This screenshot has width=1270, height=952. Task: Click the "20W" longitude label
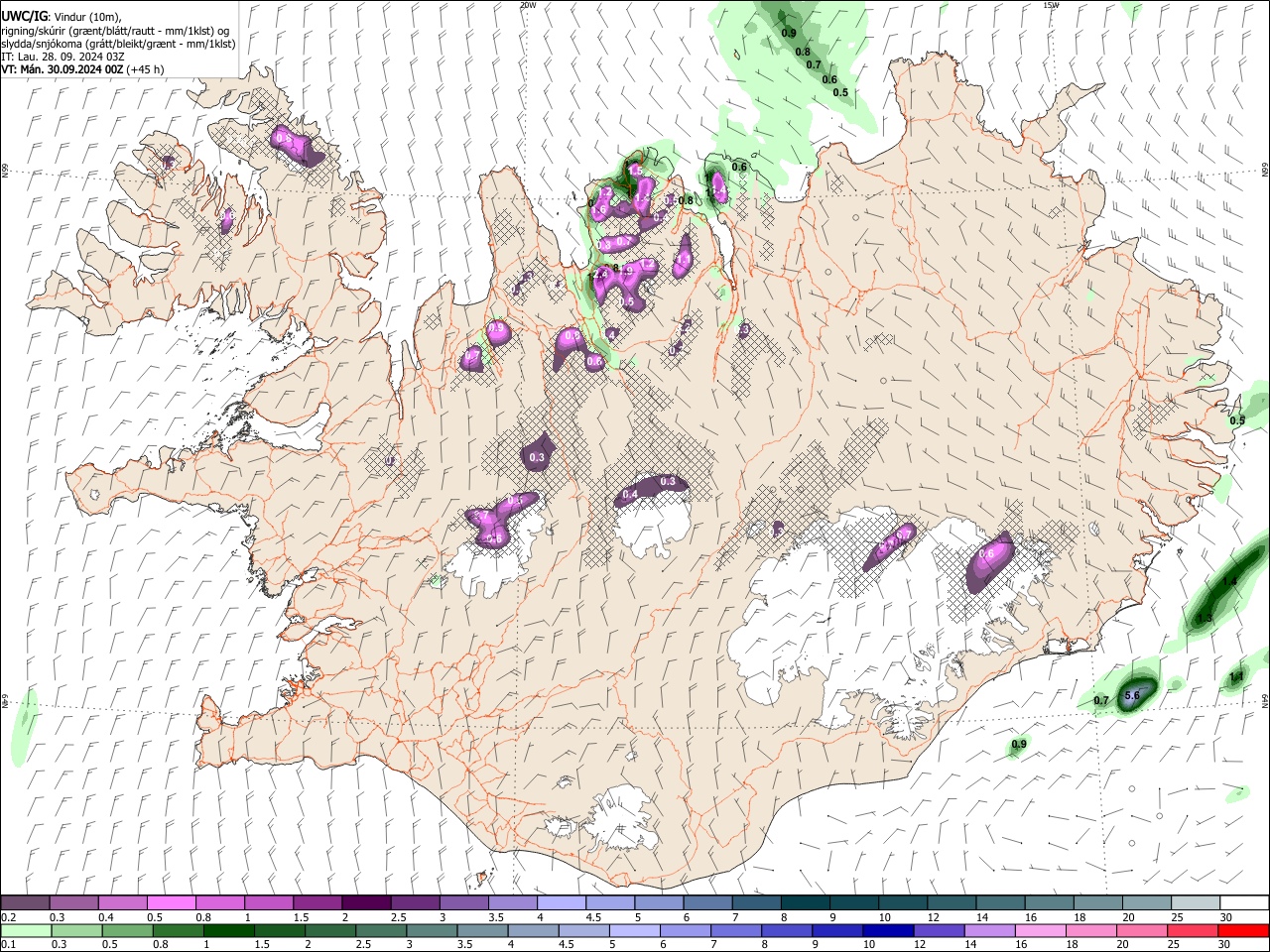click(528, 5)
